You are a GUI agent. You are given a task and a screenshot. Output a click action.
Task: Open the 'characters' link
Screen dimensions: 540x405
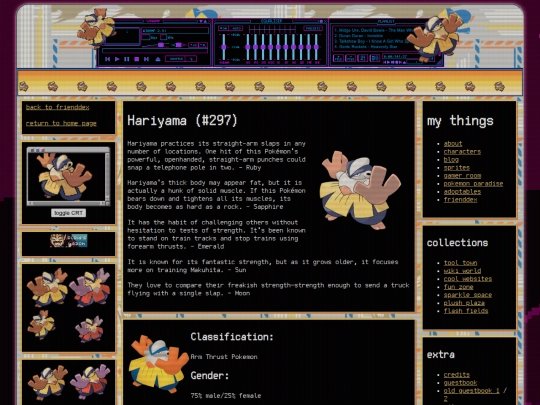click(x=462, y=152)
